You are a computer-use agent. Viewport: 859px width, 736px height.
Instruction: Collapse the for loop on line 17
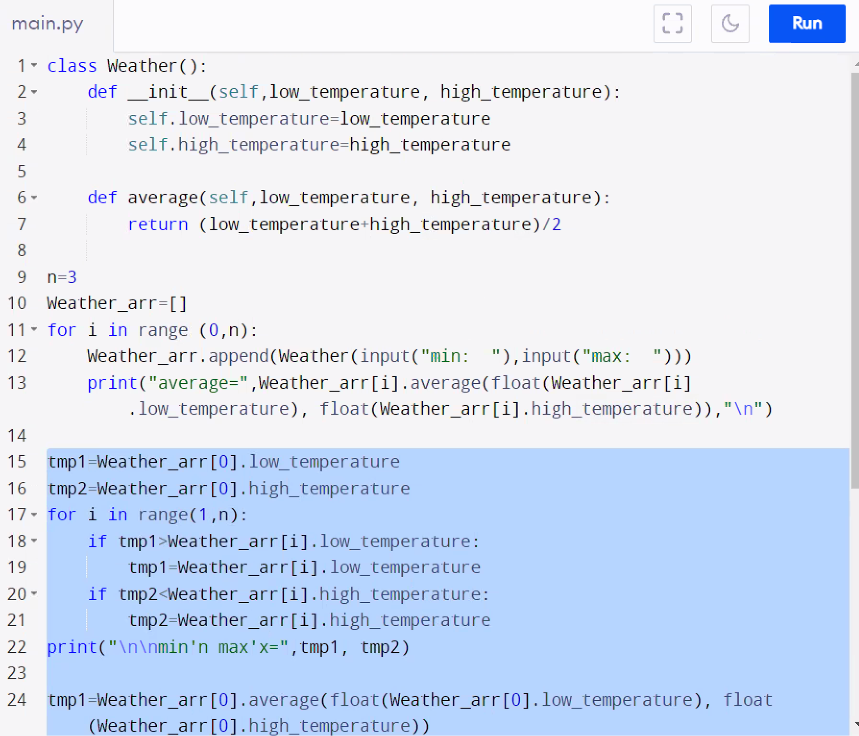point(31,514)
